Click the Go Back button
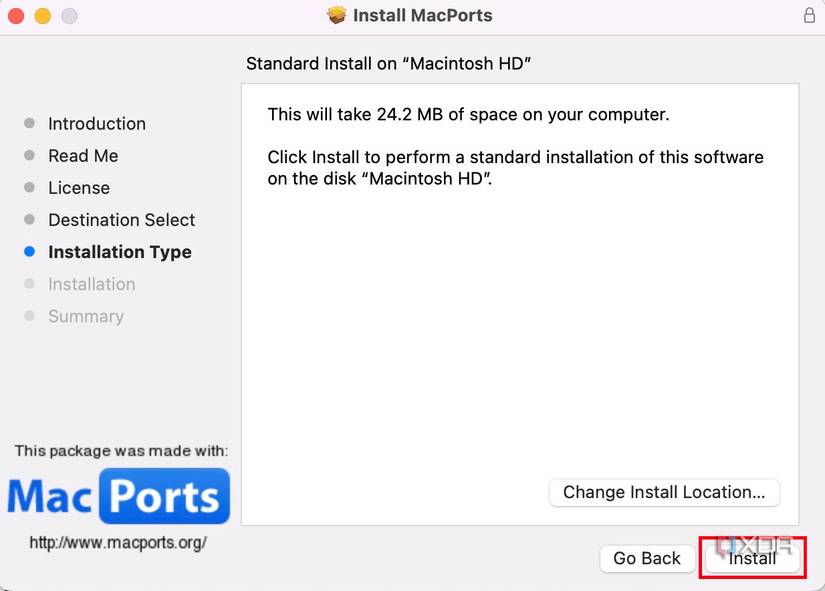 tap(647, 558)
